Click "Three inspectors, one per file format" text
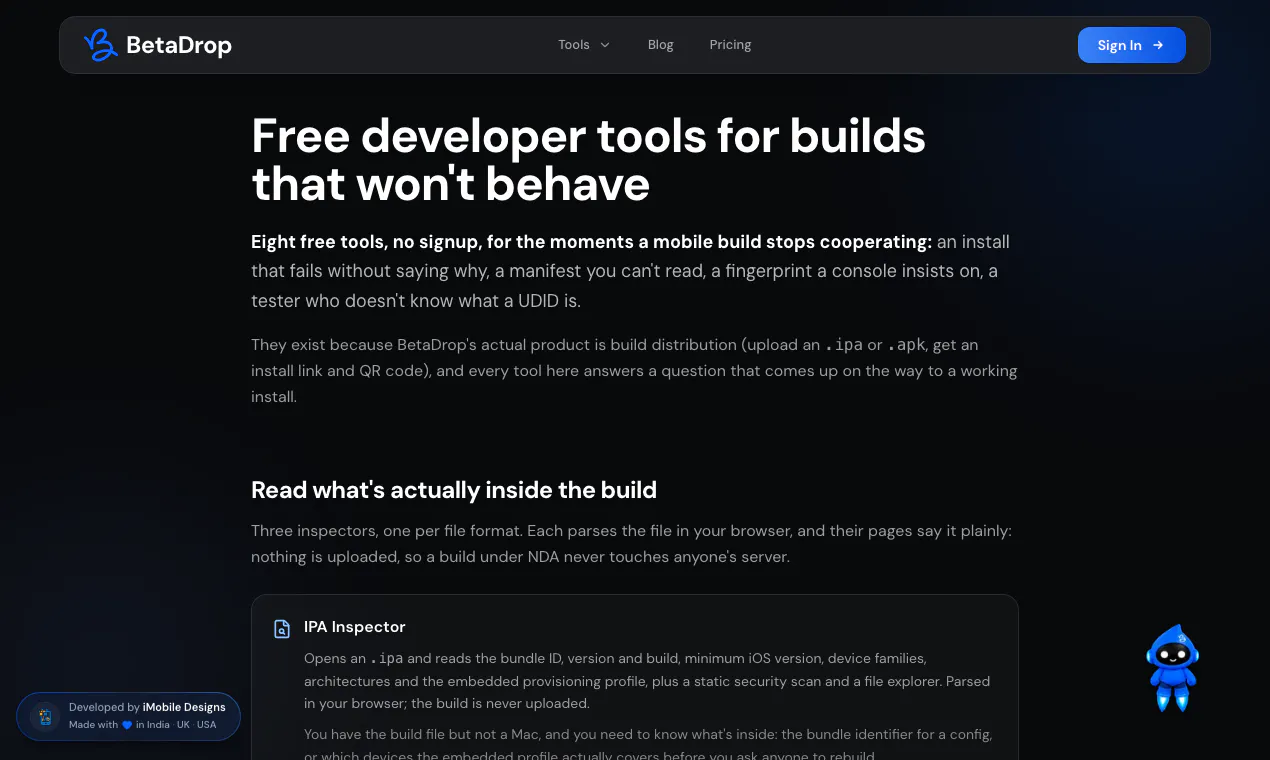 click(x=386, y=531)
